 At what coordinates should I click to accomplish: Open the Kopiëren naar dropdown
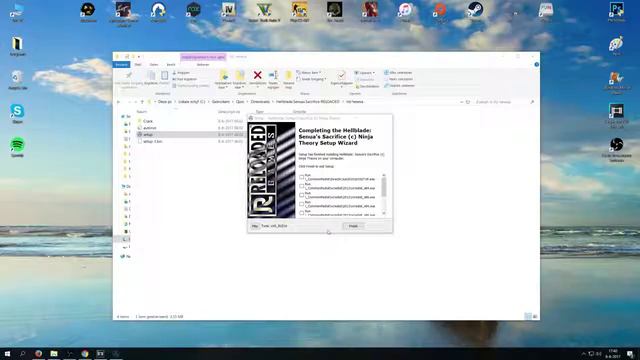click(x=240, y=79)
